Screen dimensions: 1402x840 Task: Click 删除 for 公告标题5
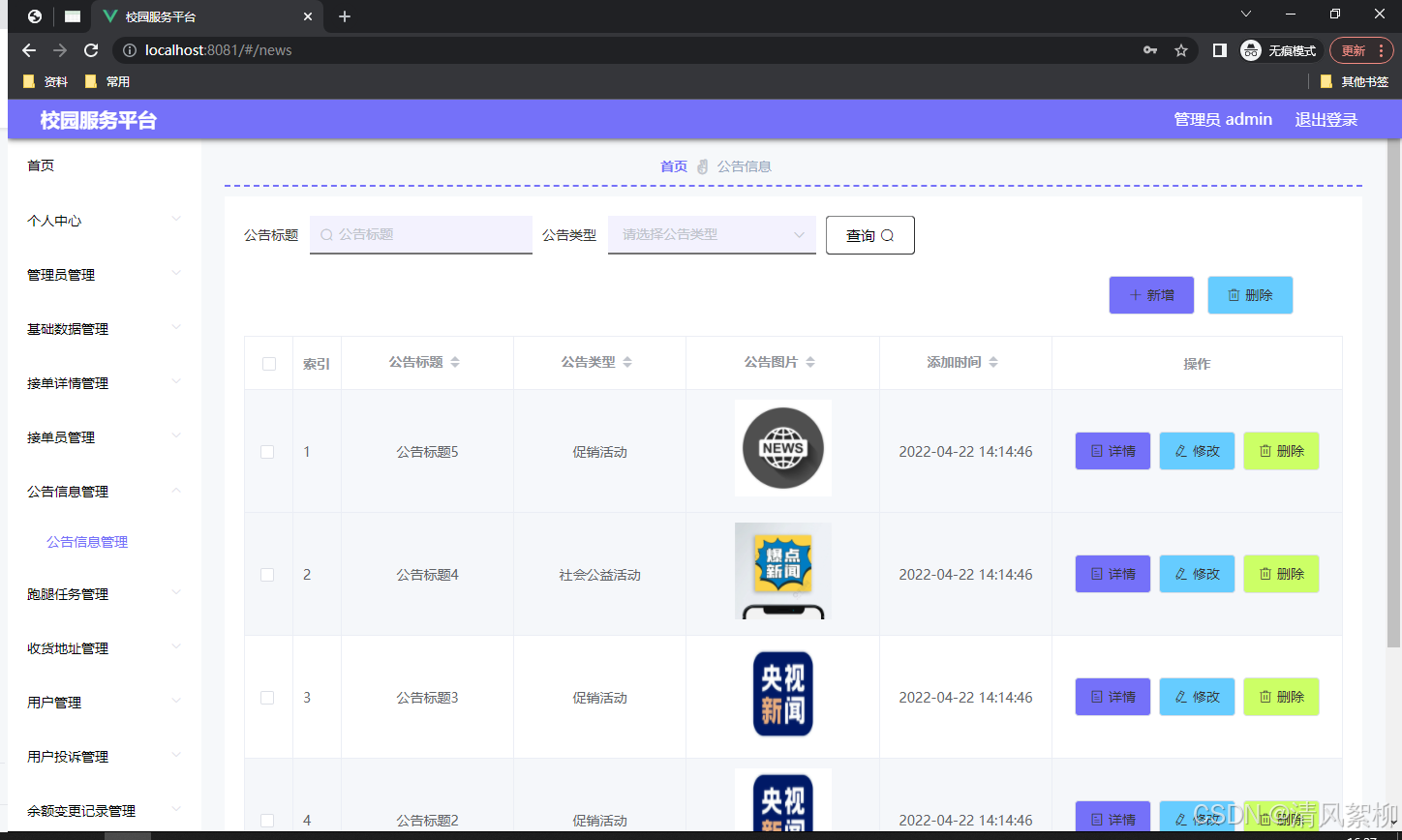(x=1281, y=451)
